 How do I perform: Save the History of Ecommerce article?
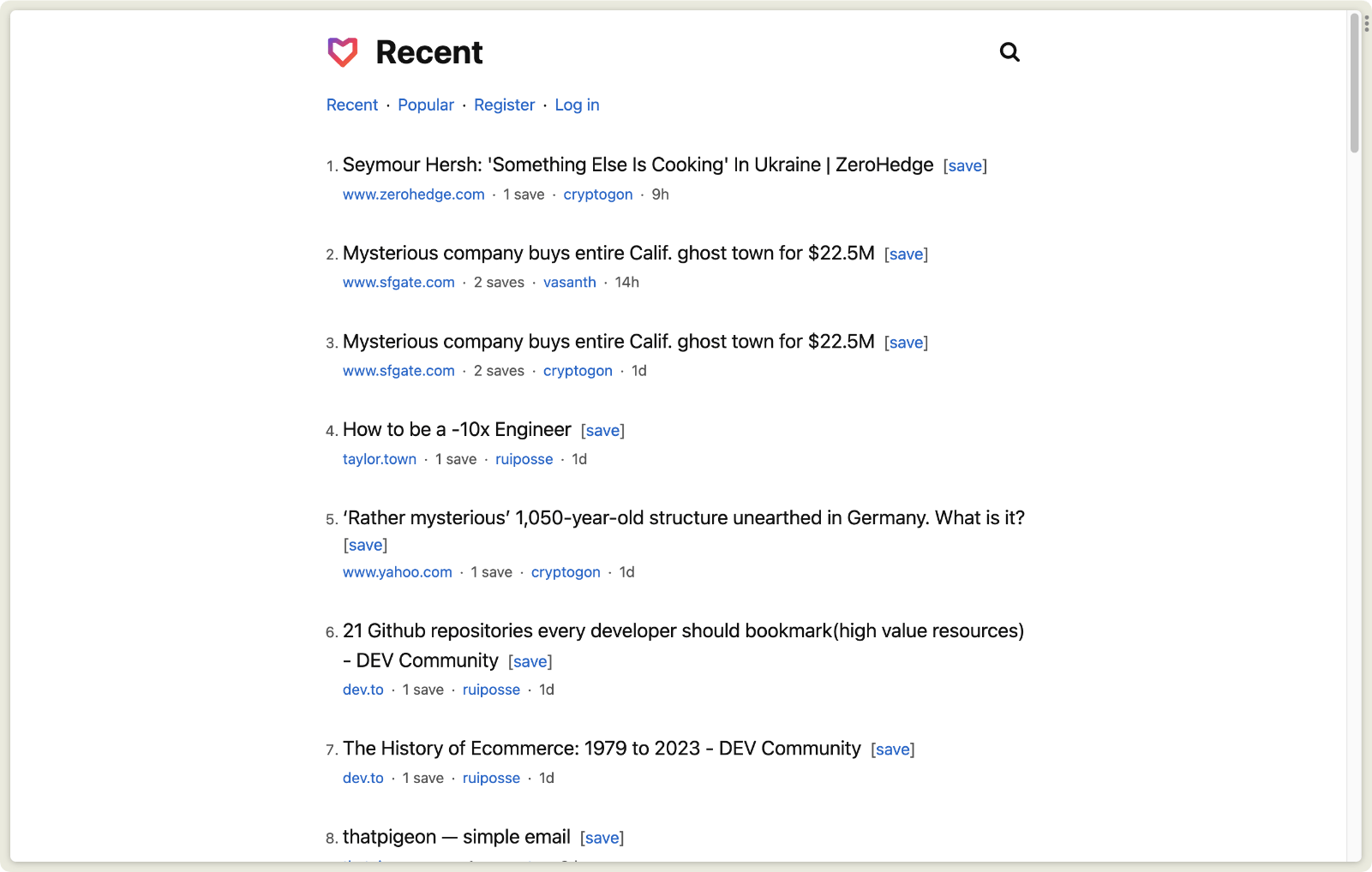[x=892, y=750]
